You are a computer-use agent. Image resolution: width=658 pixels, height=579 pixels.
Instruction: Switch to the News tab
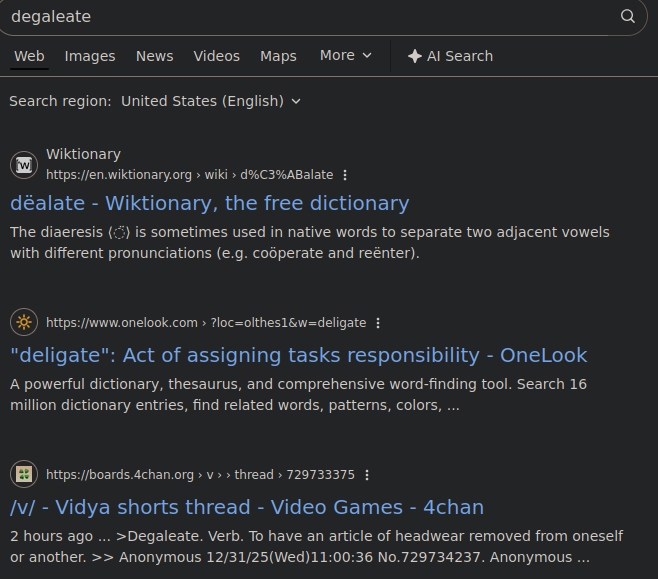coord(154,56)
